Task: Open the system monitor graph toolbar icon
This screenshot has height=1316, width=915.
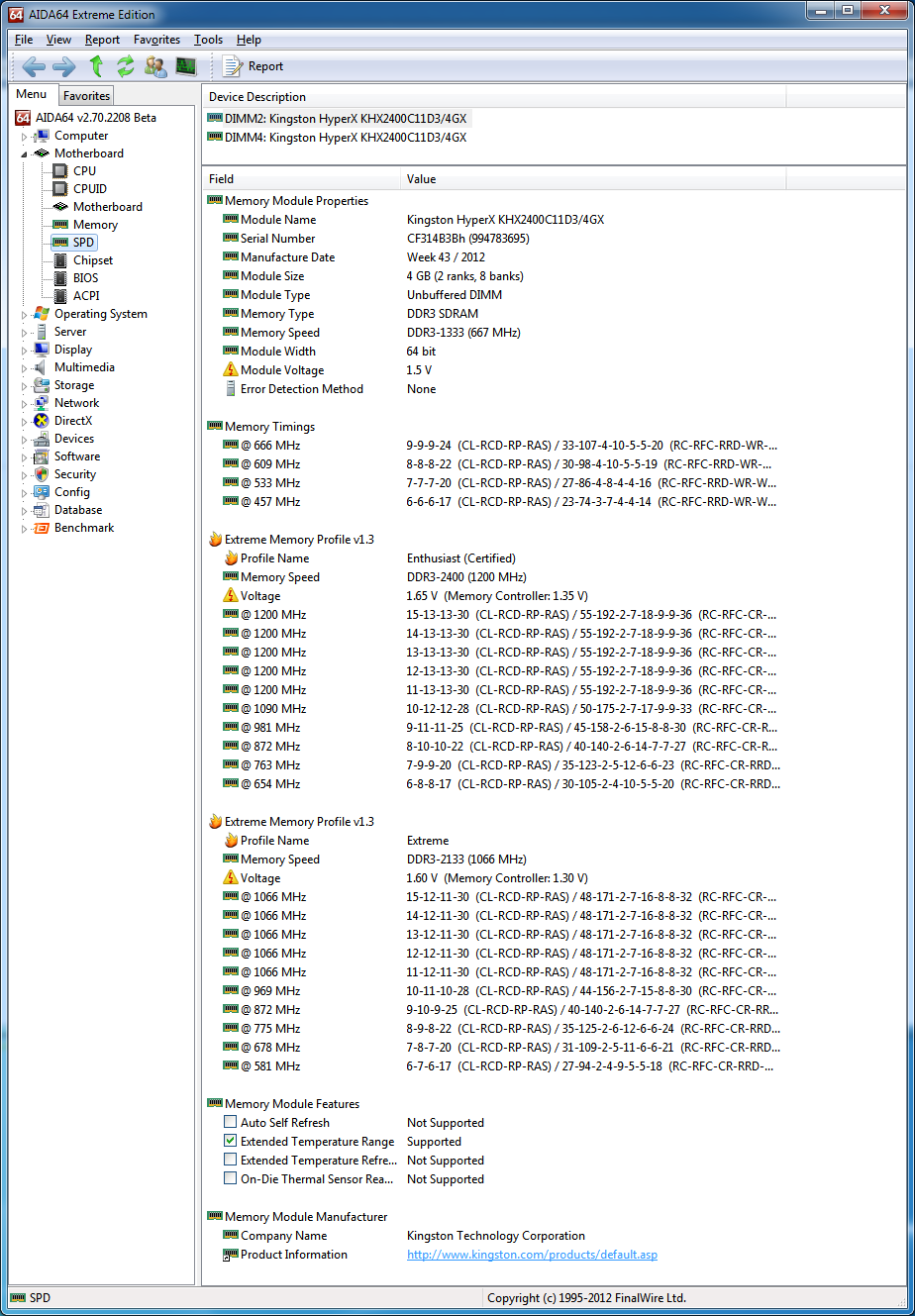Action: [186, 66]
